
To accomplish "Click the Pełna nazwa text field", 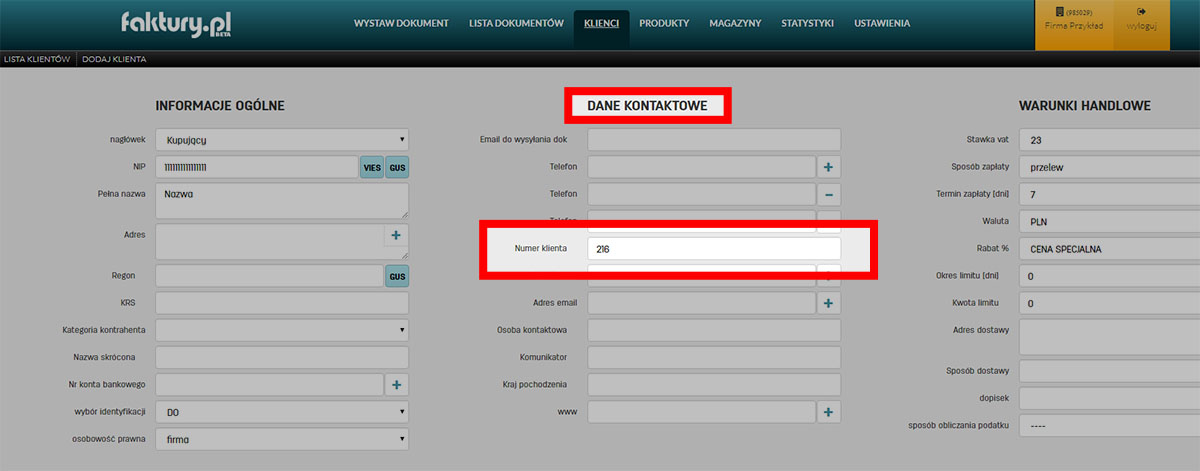I will point(282,200).
